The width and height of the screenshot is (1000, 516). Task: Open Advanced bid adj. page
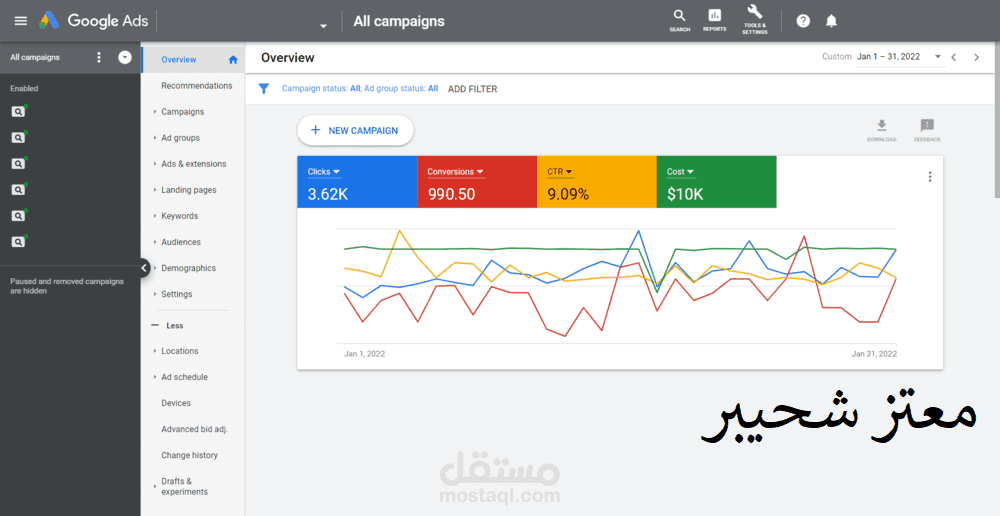(x=195, y=429)
